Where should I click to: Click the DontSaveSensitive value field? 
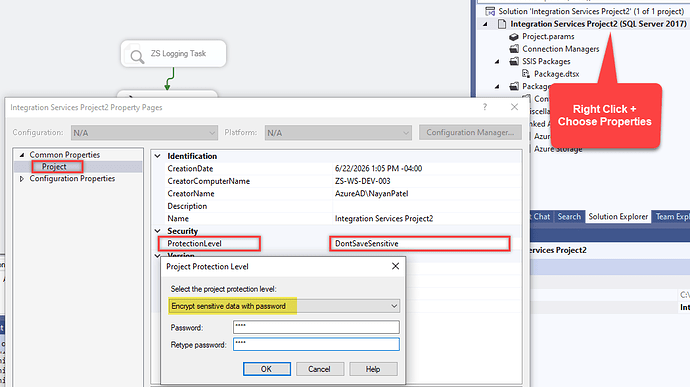pyautogui.click(x=419, y=243)
